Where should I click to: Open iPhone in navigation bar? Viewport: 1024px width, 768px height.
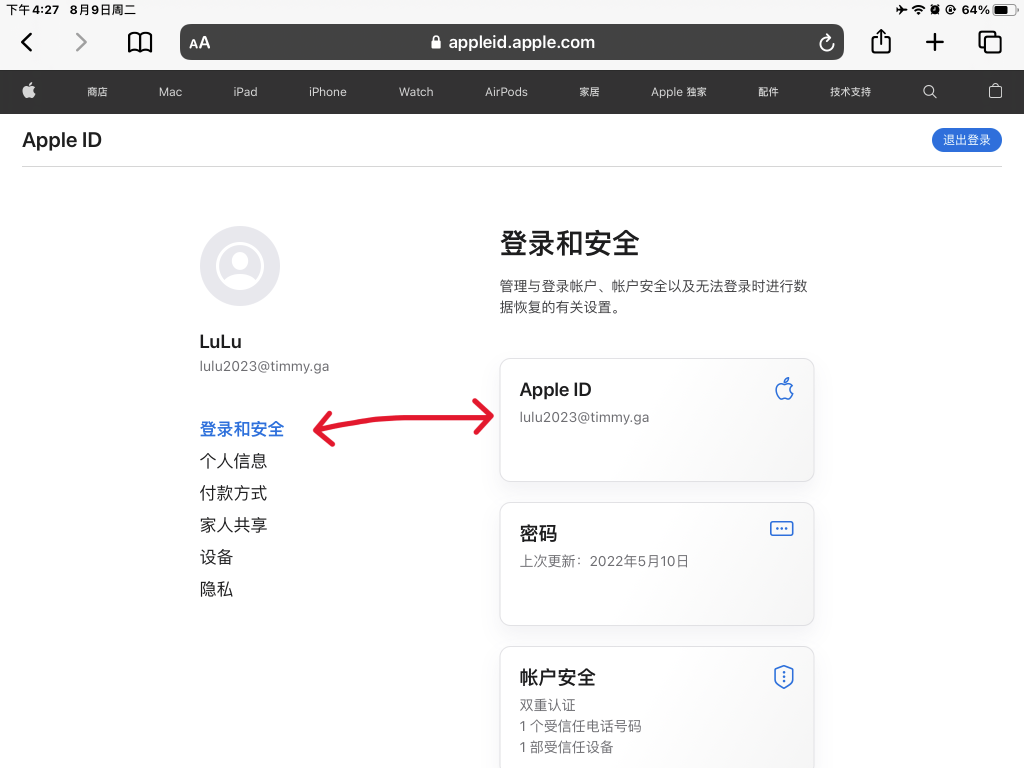328,92
